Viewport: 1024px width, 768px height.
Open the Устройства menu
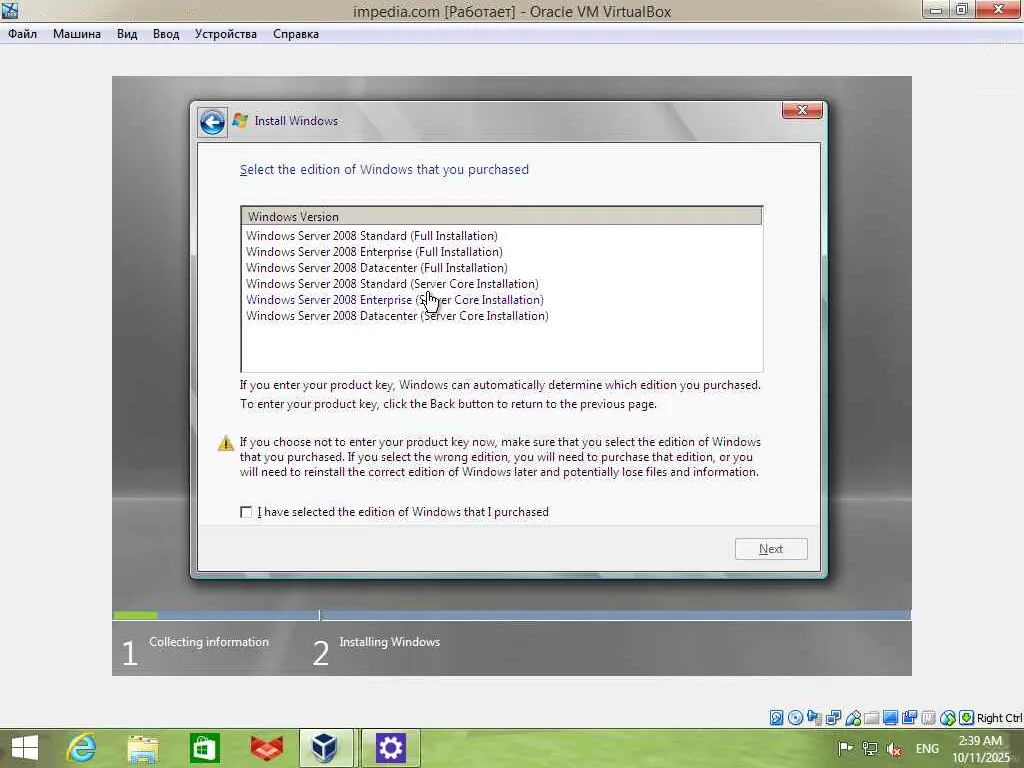point(225,34)
